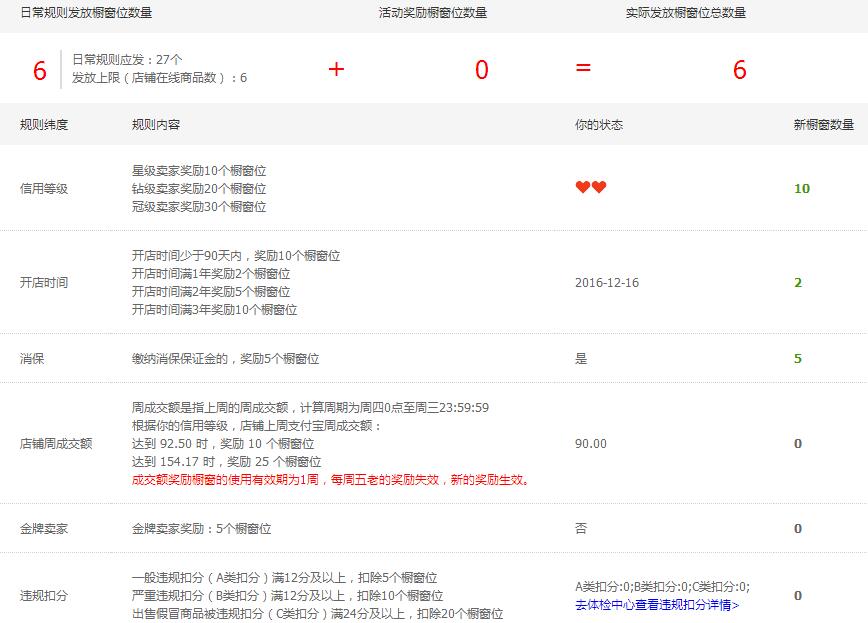Select the 金牌卖家 row label
868x623 pixels.
[44, 528]
